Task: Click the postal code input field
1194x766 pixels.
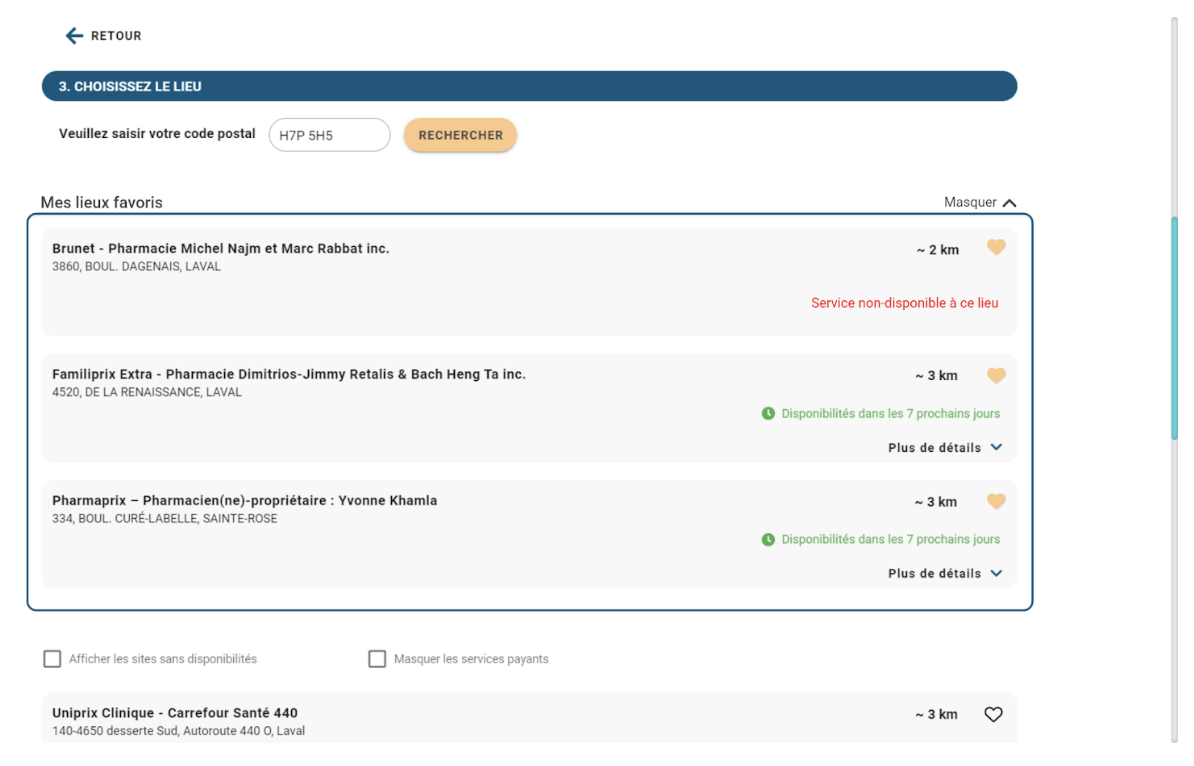Action: (x=329, y=135)
